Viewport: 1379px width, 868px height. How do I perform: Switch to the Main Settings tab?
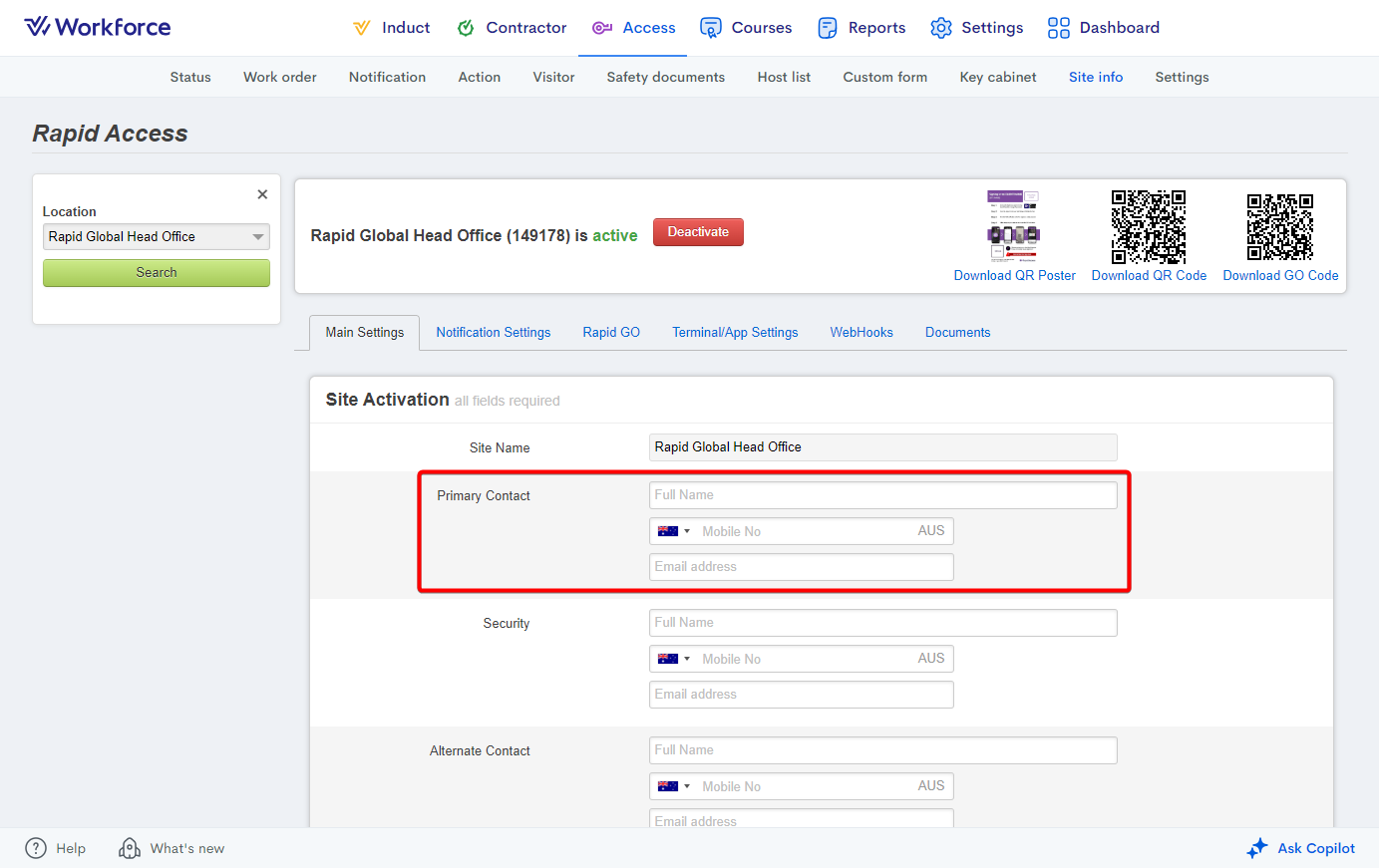pyautogui.click(x=365, y=333)
